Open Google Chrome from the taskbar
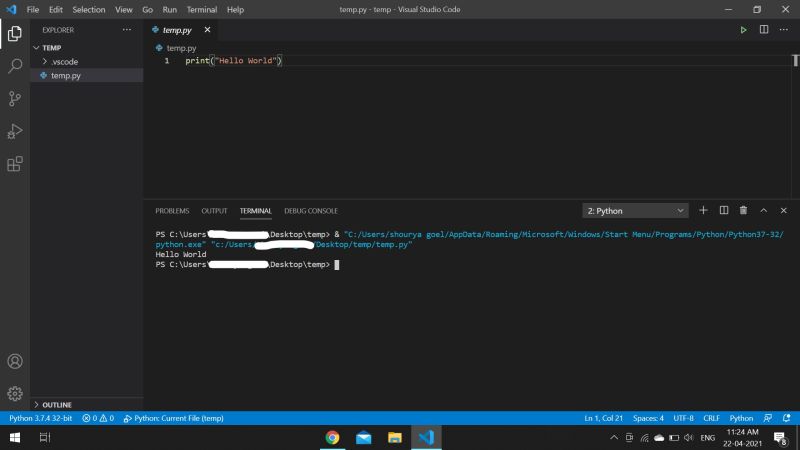 tap(332, 437)
